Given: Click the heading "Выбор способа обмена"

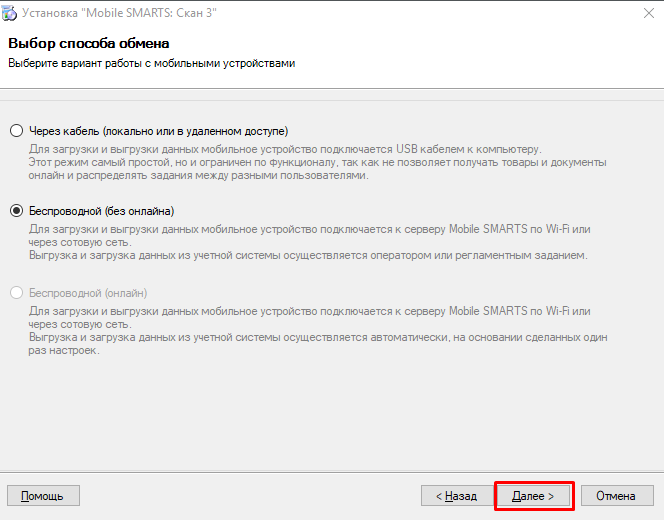Looking at the screenshot, I should click(x=89, y=44).
